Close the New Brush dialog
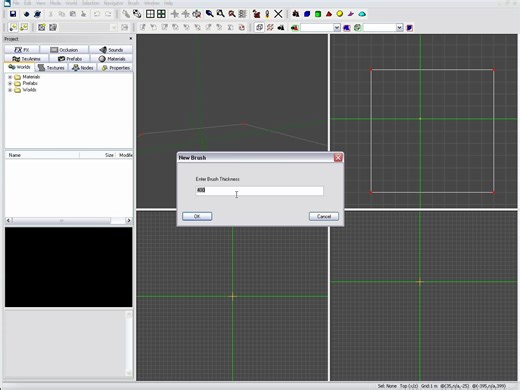520x390 pixels. pyautogui.click(x=338, y=157)
